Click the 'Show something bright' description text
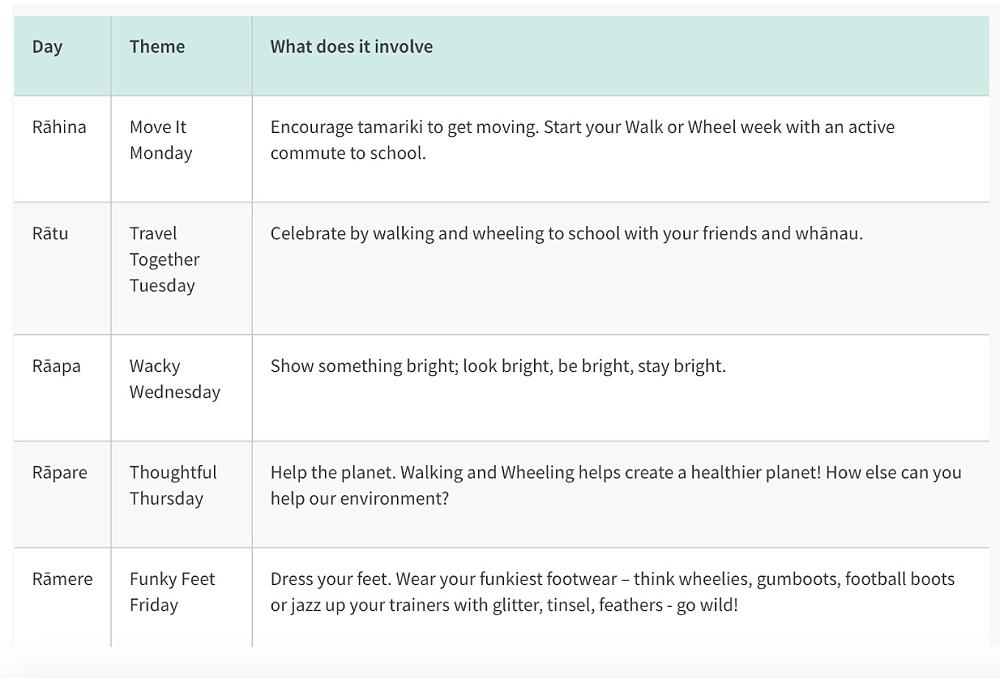Image resolution: width=1000 pixels, height=678 pixels. tap(498, 366)
